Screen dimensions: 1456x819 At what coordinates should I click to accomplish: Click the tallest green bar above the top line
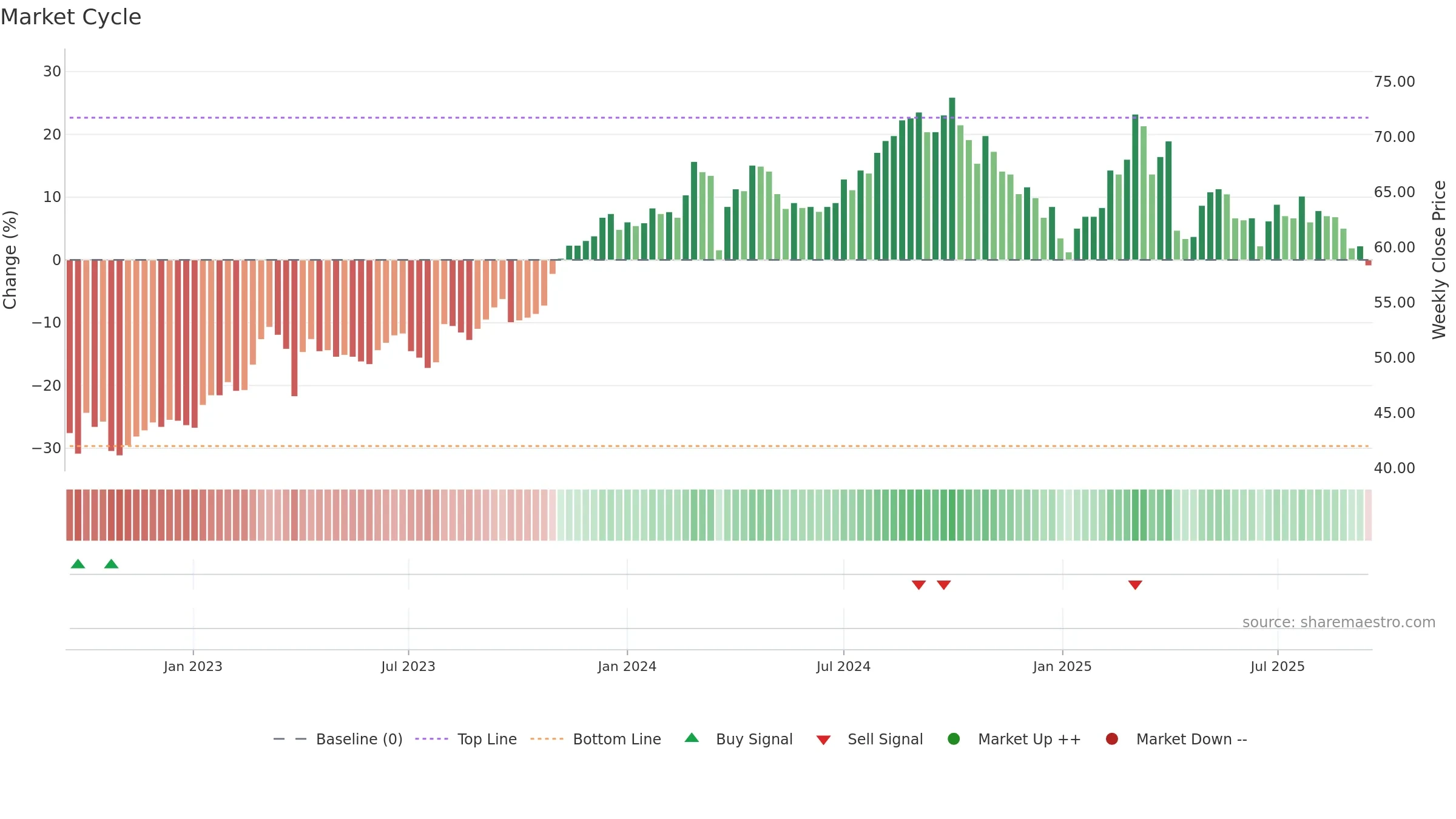tap(952, 178)
